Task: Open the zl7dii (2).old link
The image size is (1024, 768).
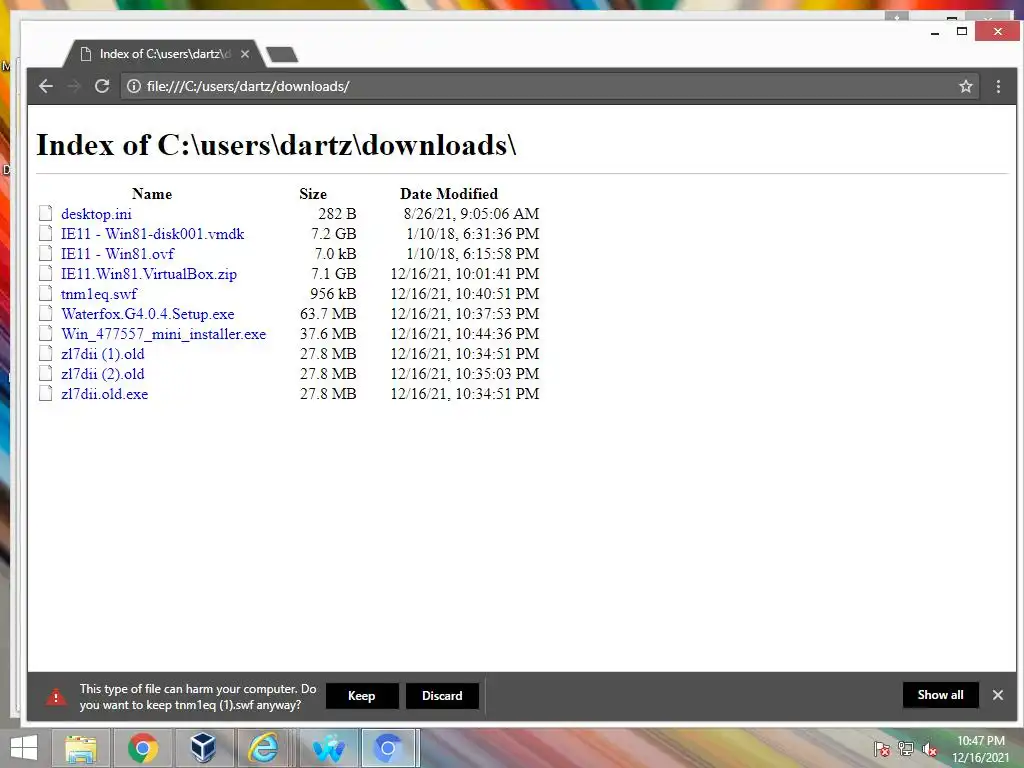Action: click(x=103, y=374)
